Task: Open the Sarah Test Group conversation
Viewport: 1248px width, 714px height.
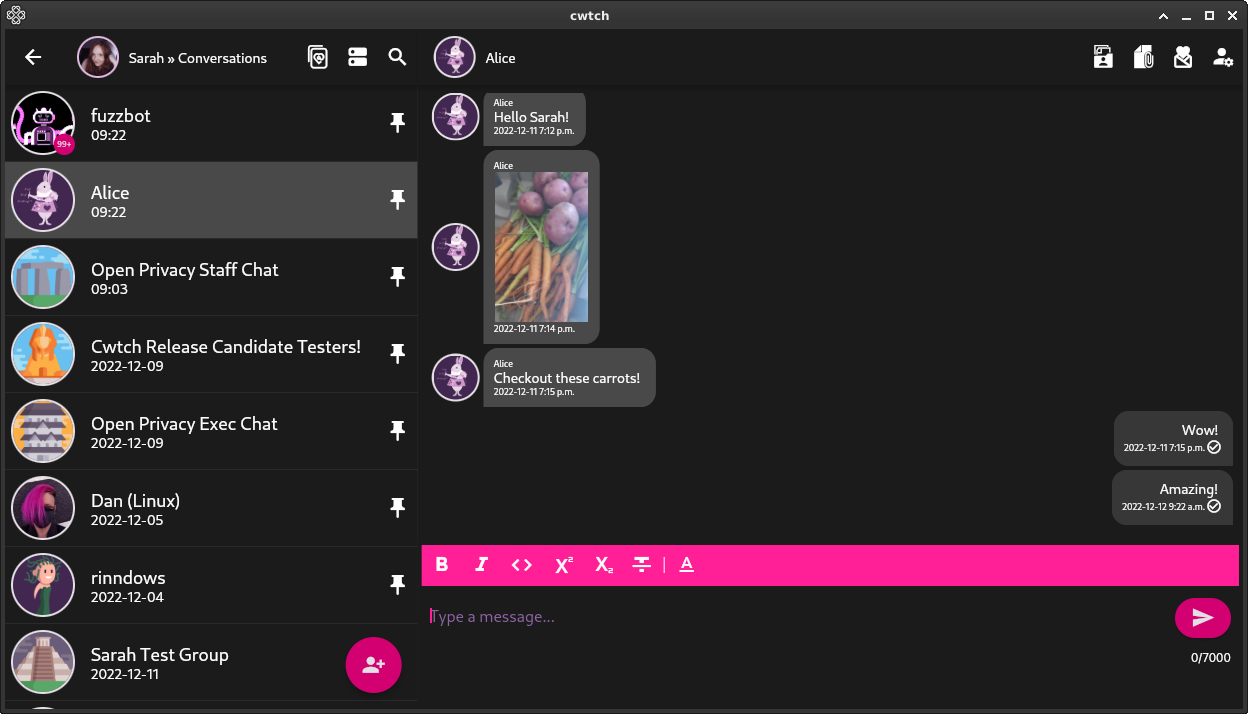Action: (x=211, y=662)
